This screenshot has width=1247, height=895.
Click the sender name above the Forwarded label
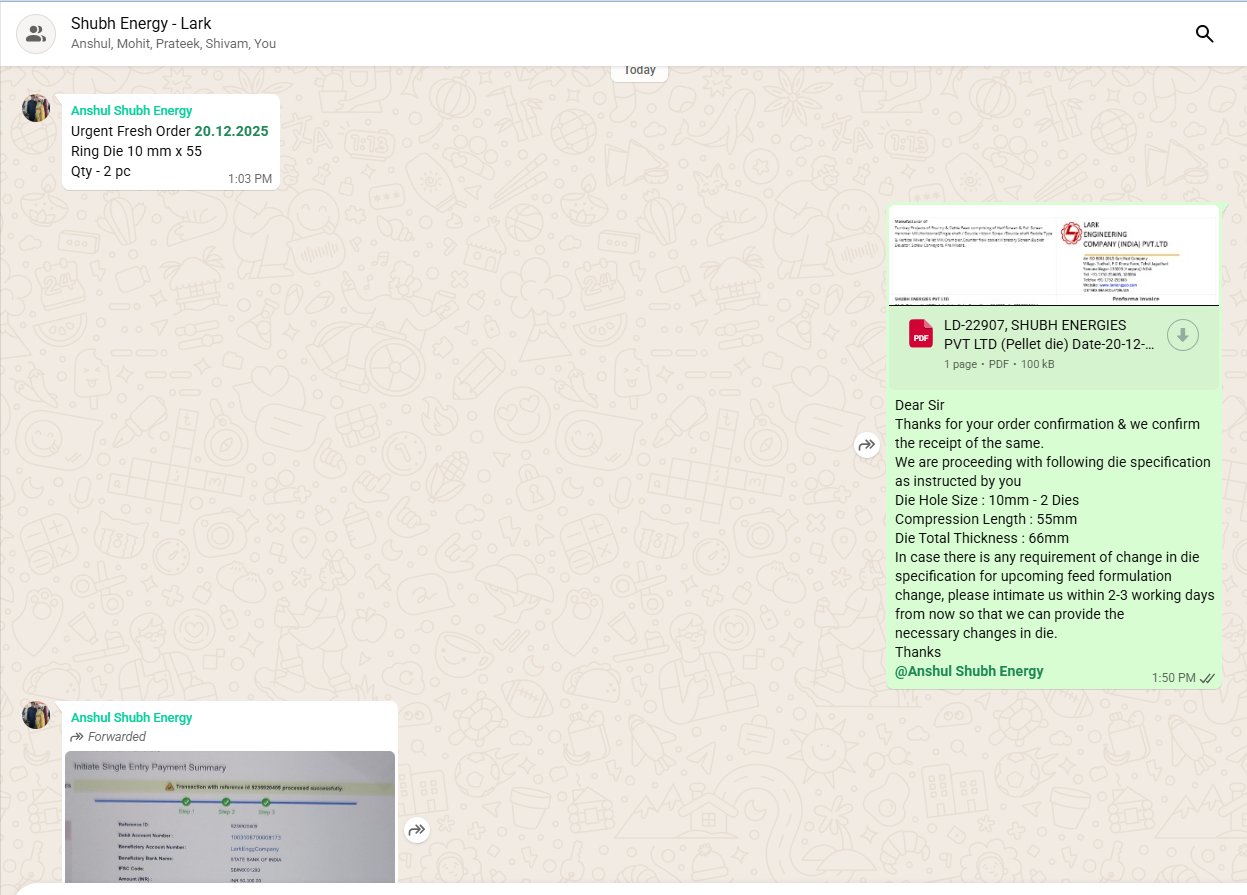click(x=131, y=718)
